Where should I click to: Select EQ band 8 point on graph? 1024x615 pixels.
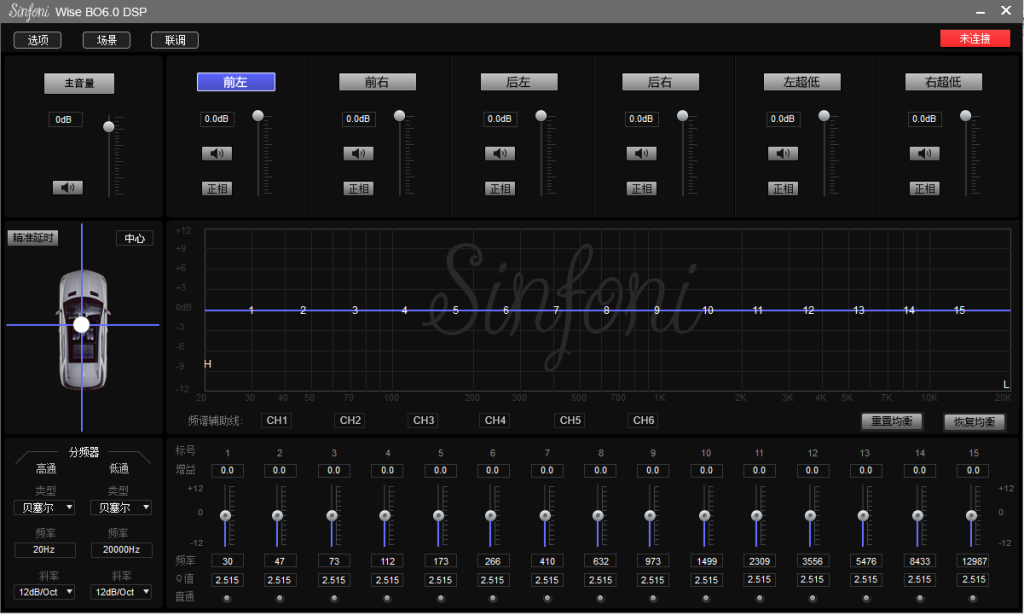[x=607, y=310]
